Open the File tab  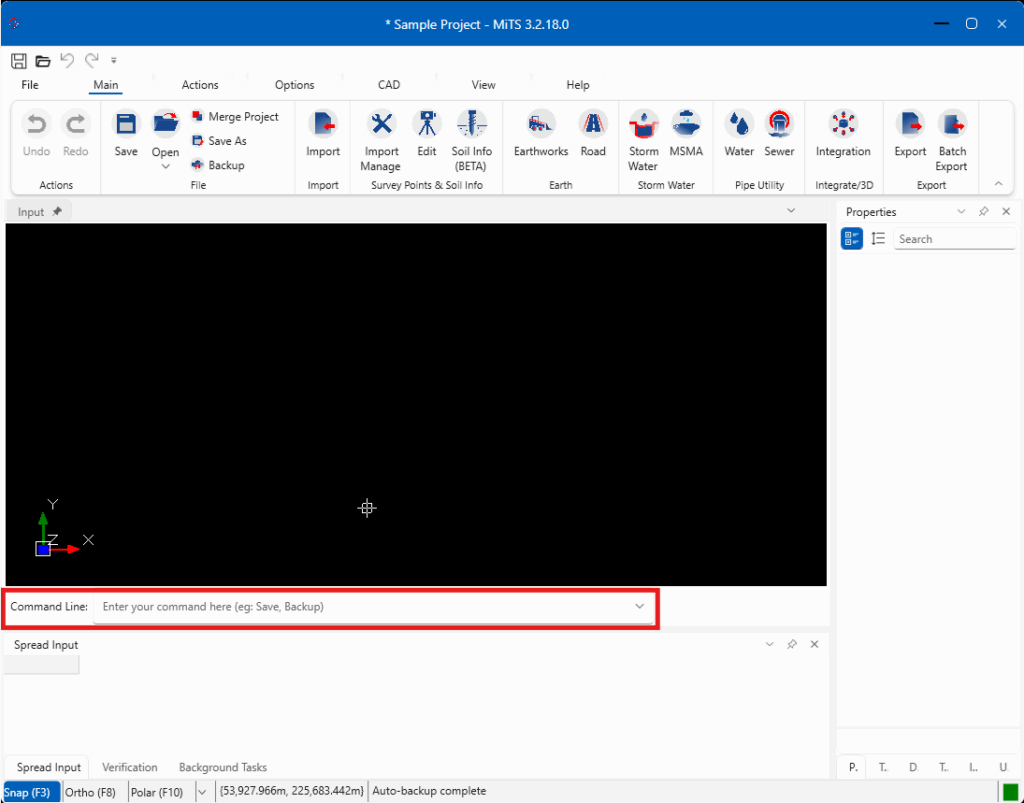30,85
